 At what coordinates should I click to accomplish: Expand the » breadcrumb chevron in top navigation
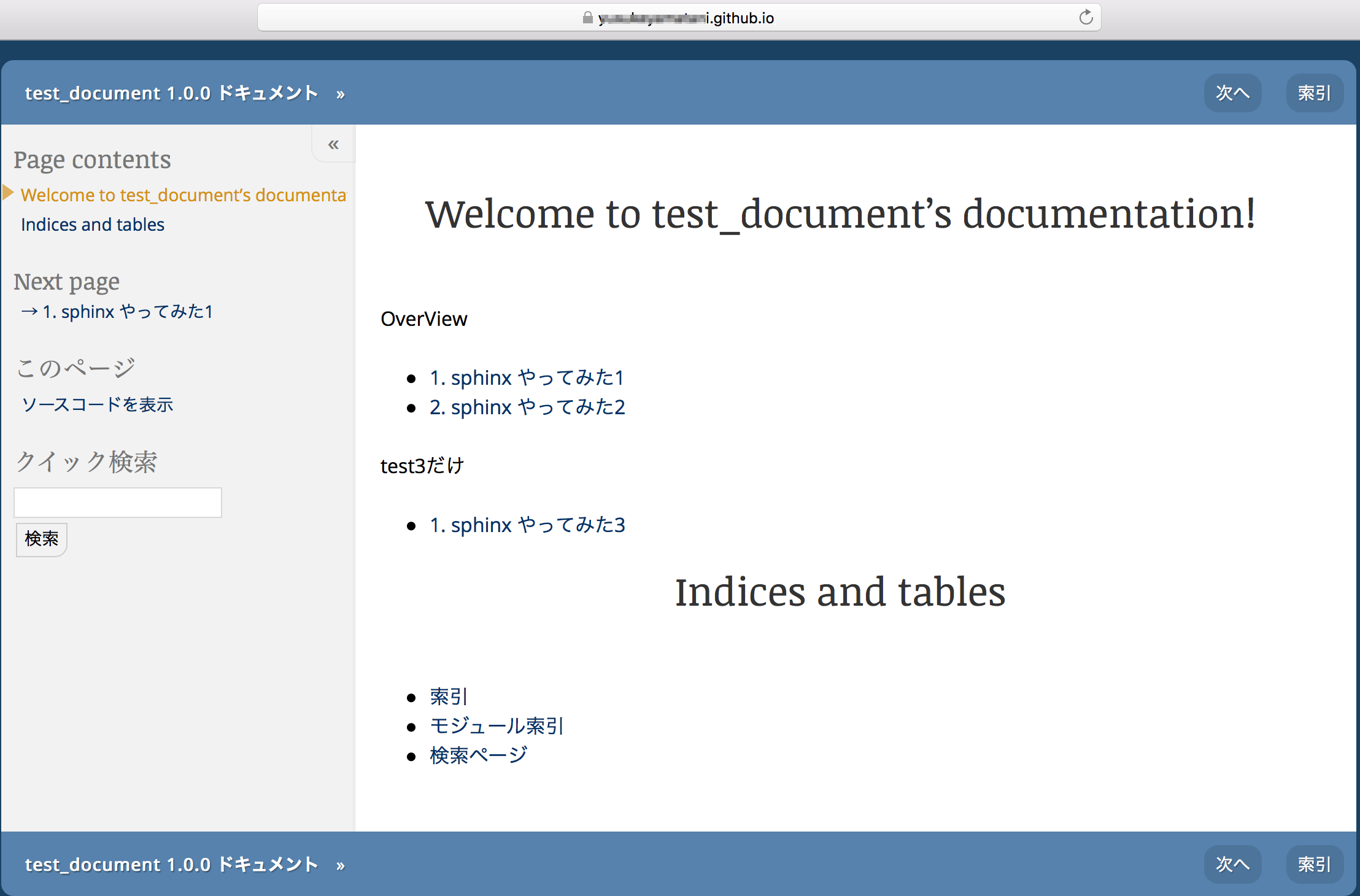coord(339,93)
